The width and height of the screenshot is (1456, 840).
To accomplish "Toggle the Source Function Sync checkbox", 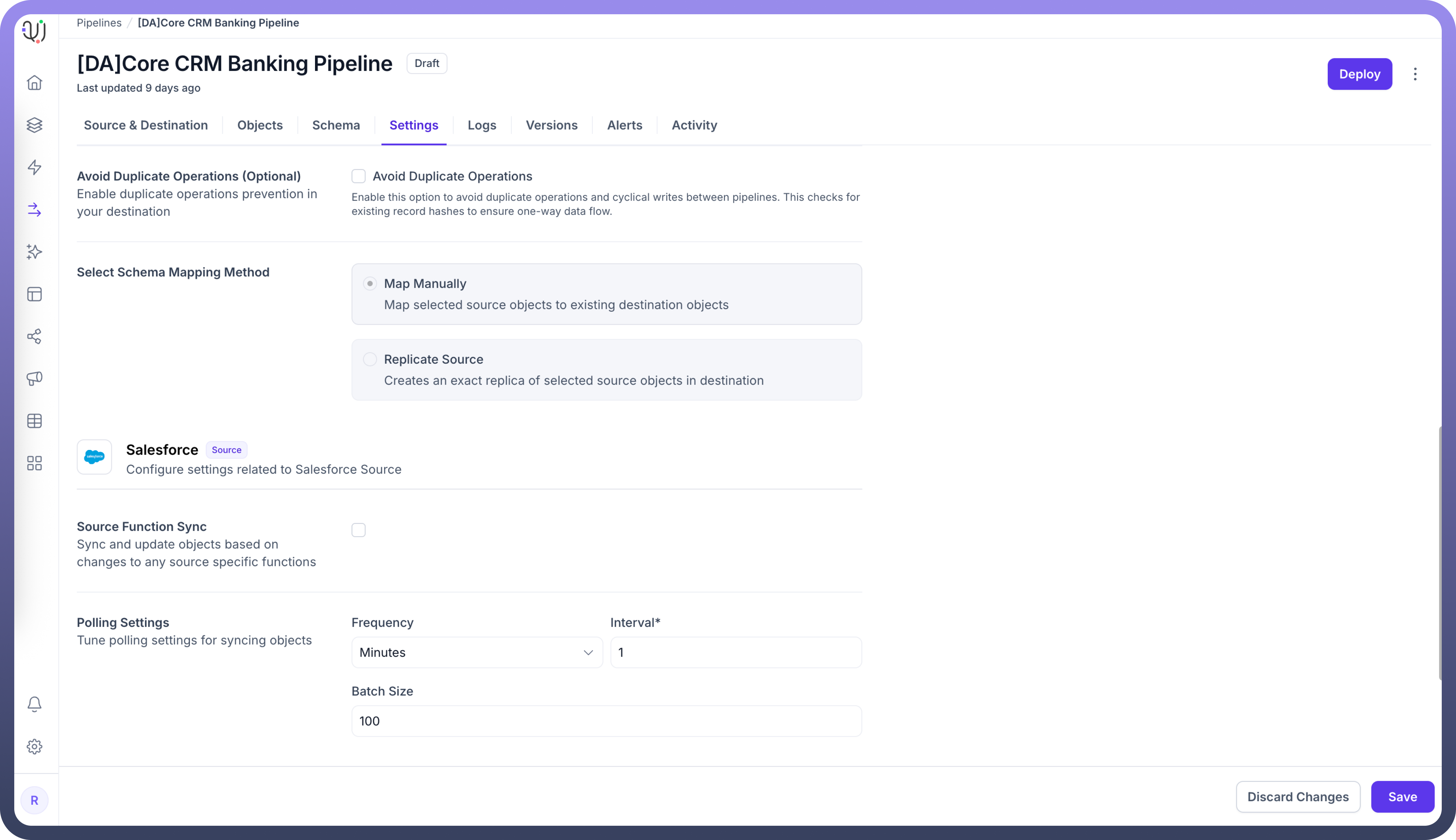I will tap(358, 530).
